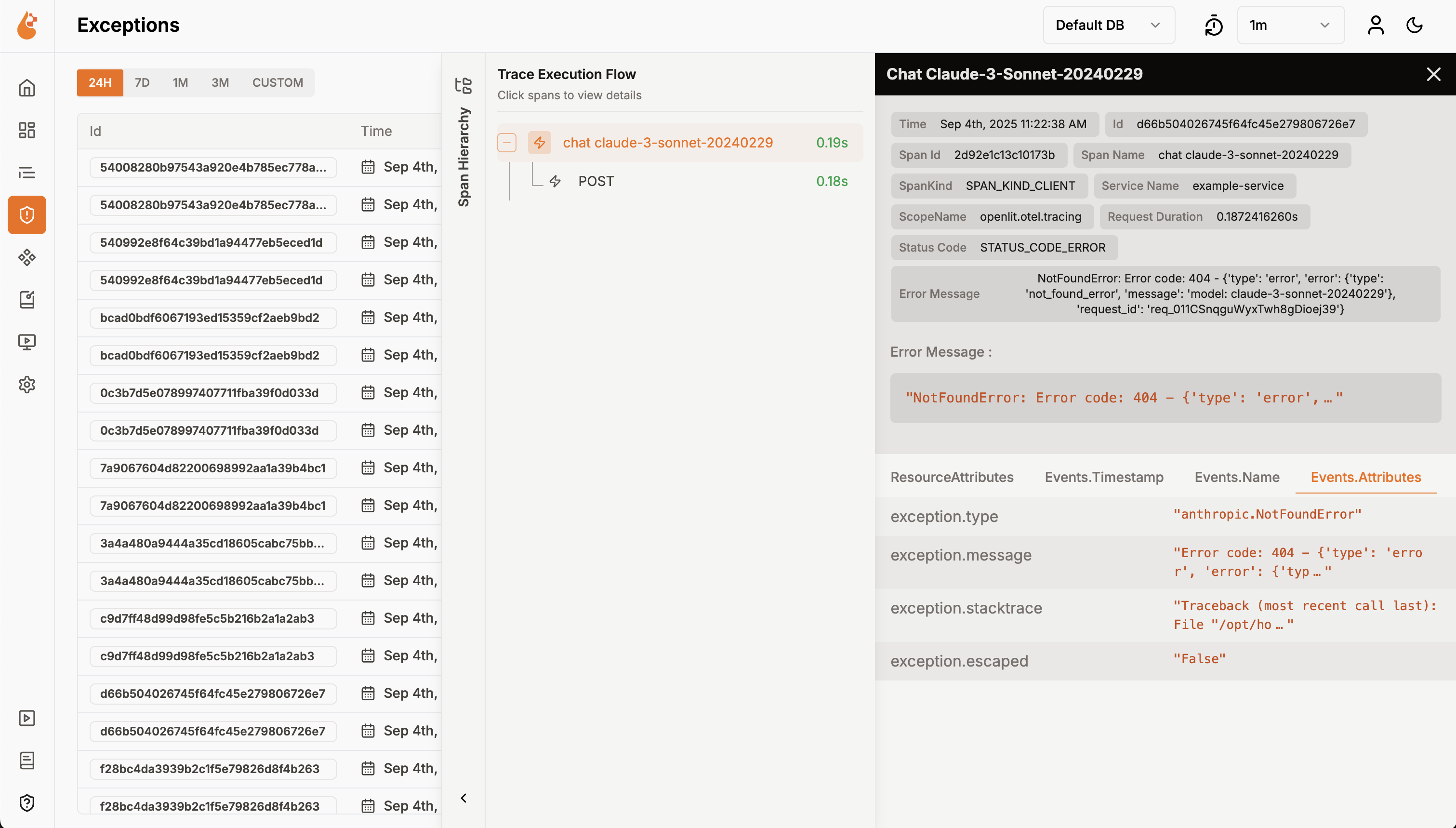Click the Status Code STATUS_CODE_ERROR chip
This screenshot has height=828, width=1456.
pos(1004,247)
